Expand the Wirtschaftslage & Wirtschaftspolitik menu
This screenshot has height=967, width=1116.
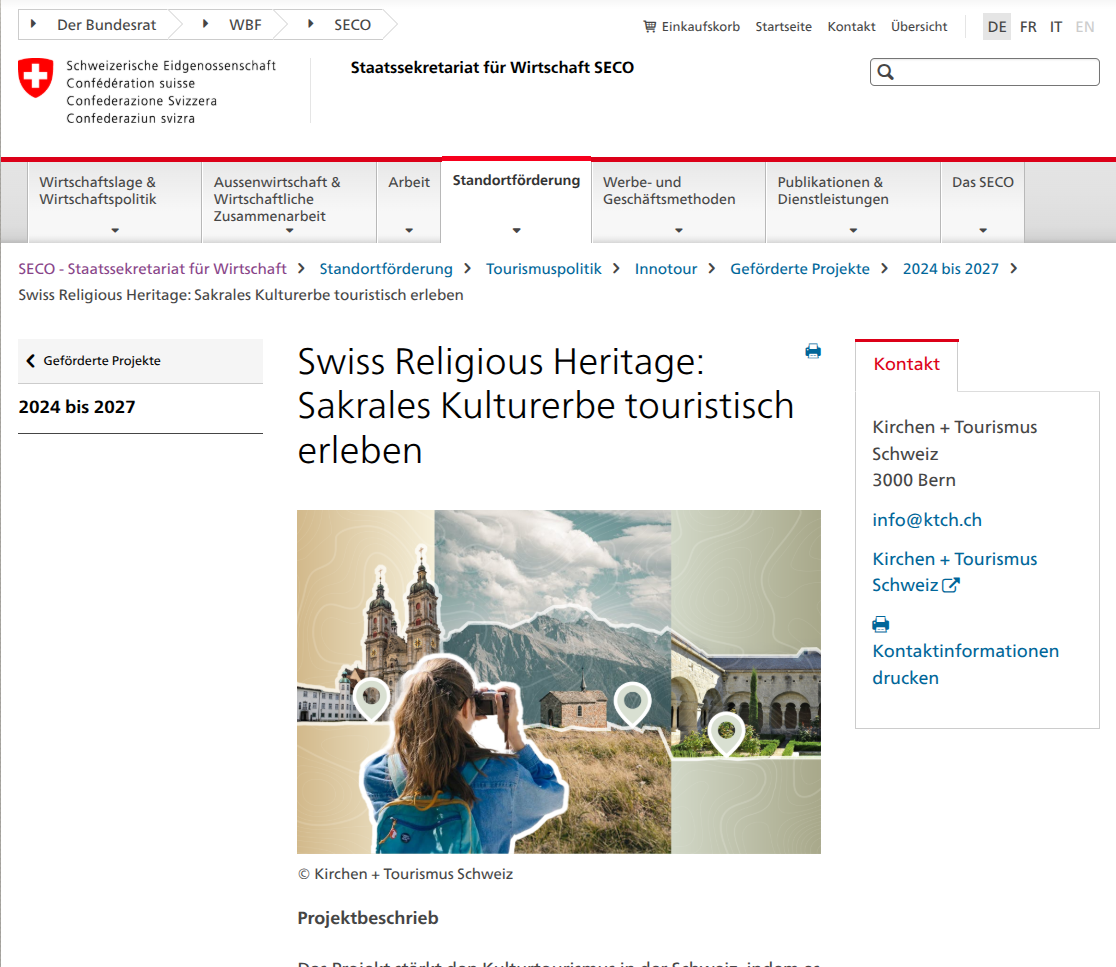(x=114, y=203)
